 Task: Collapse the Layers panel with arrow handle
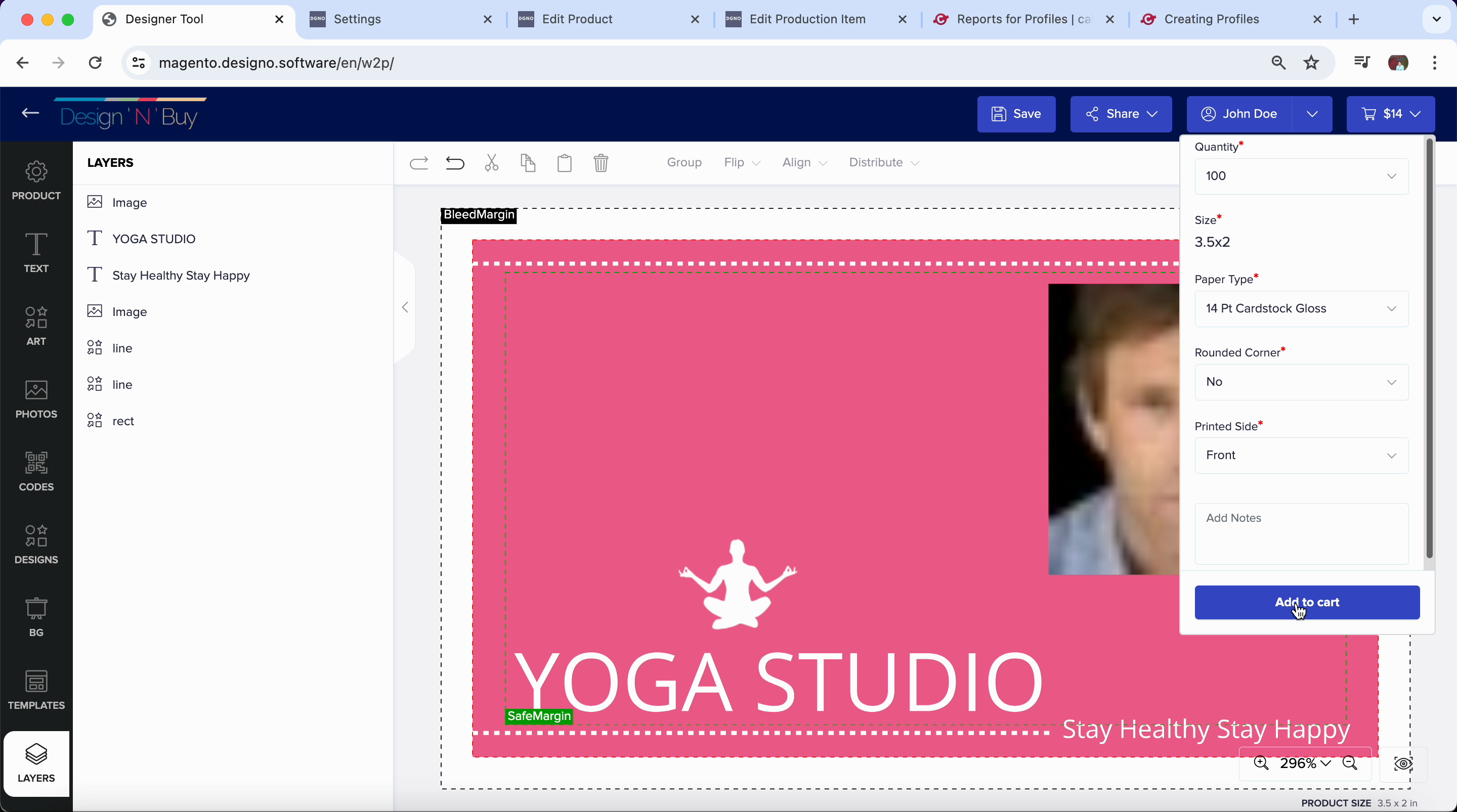[x=405, y=307]
